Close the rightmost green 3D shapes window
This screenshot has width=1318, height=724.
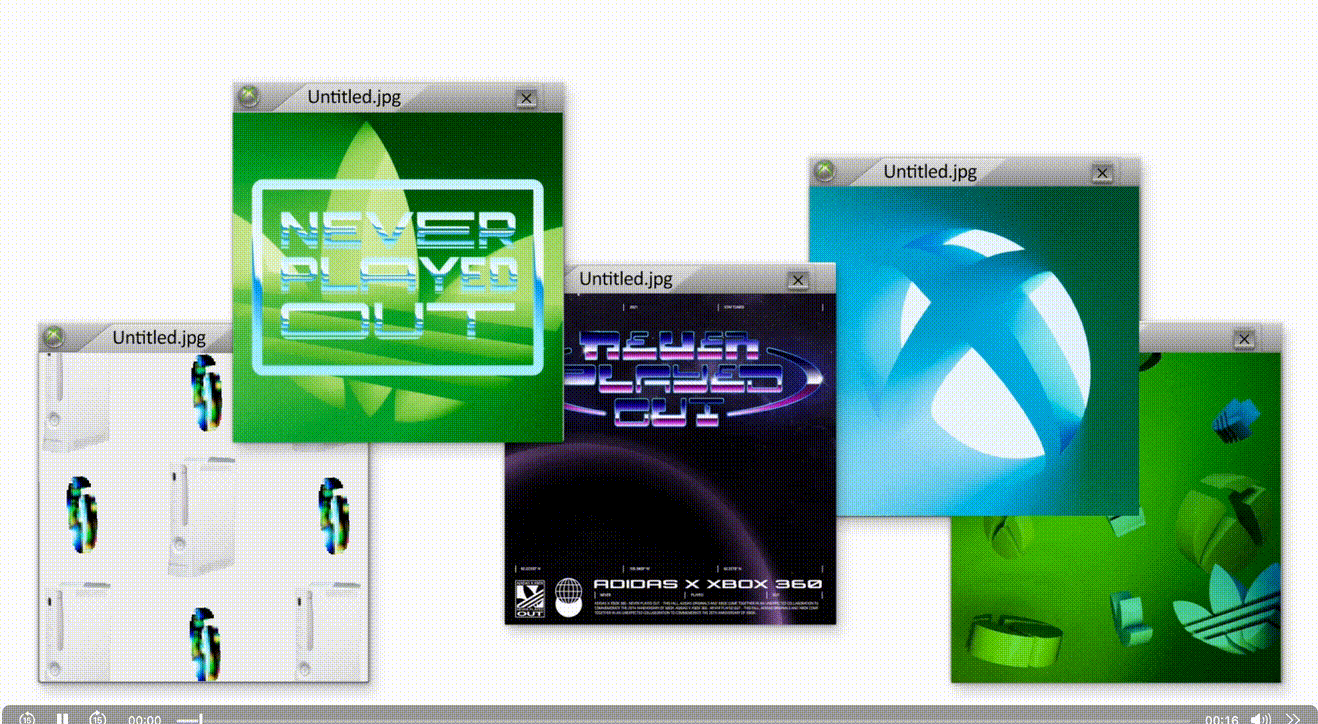click(1244, 339)
